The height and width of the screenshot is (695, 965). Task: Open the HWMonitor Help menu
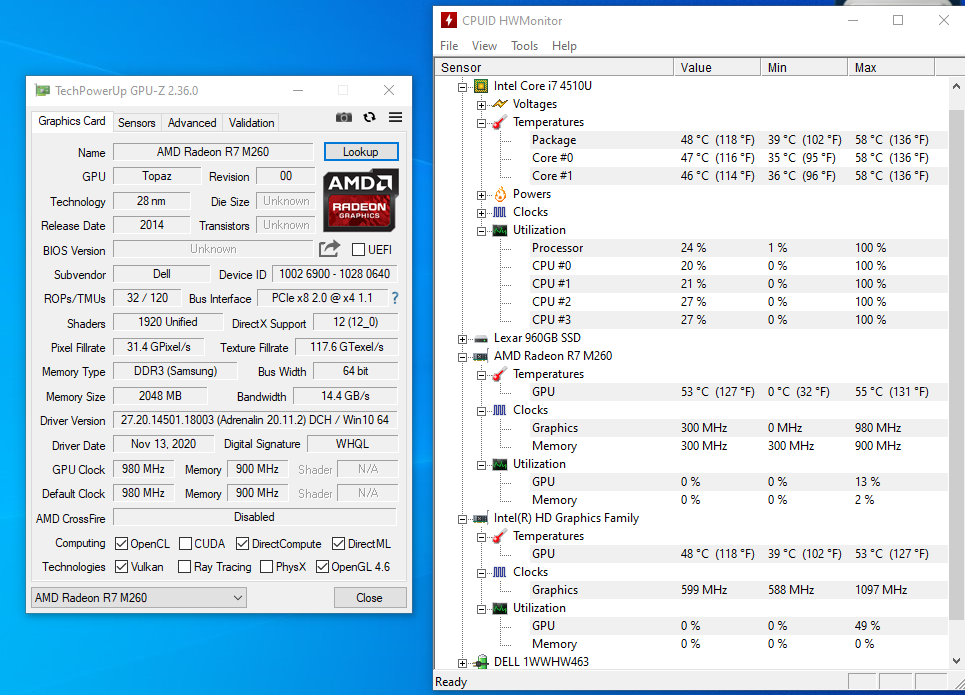564,46
